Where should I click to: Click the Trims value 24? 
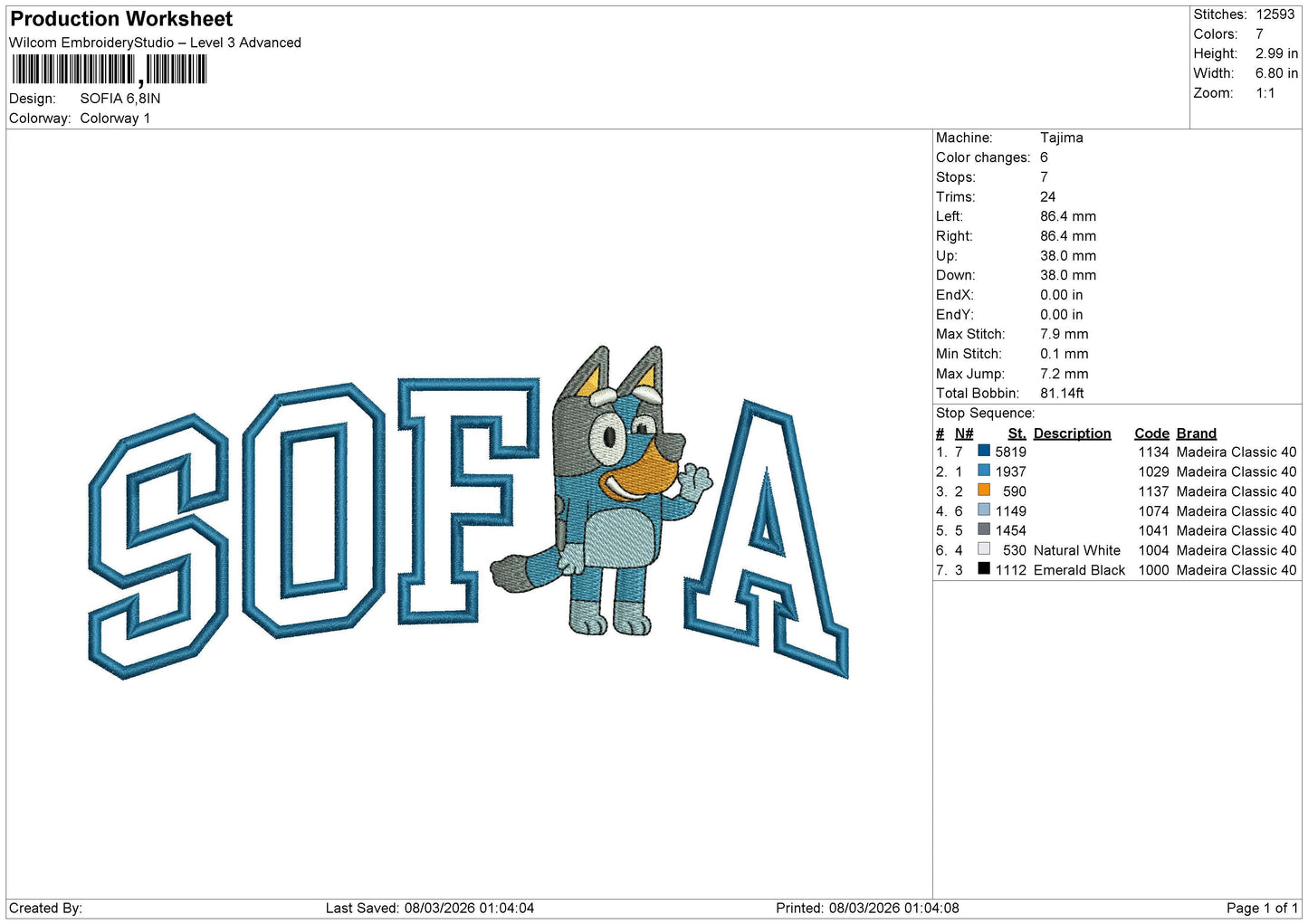[1048, 196]
